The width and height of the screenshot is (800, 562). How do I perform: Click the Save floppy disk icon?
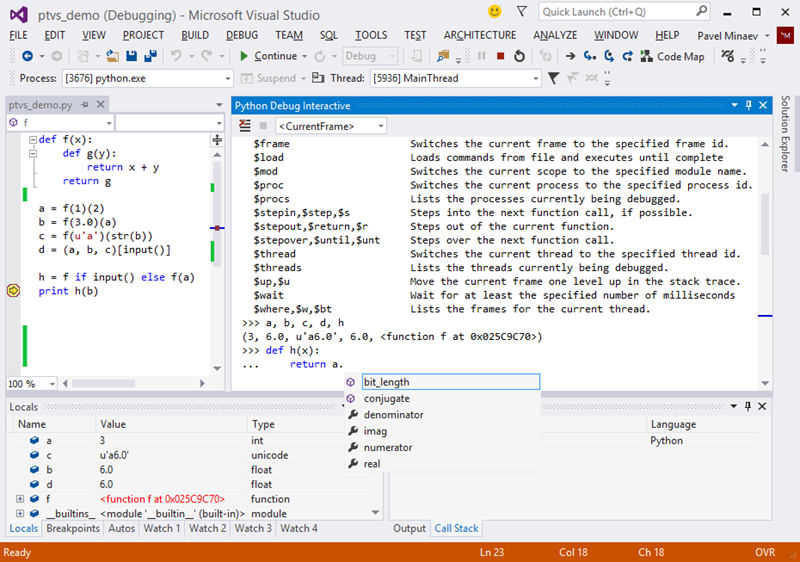[x=132, y=56]
